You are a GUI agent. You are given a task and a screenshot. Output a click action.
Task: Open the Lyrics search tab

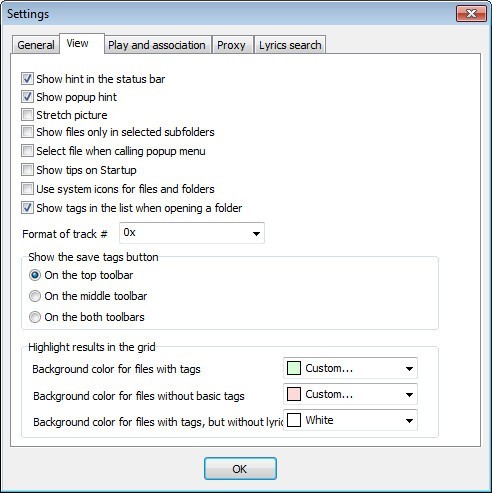(x=290, y=45)
